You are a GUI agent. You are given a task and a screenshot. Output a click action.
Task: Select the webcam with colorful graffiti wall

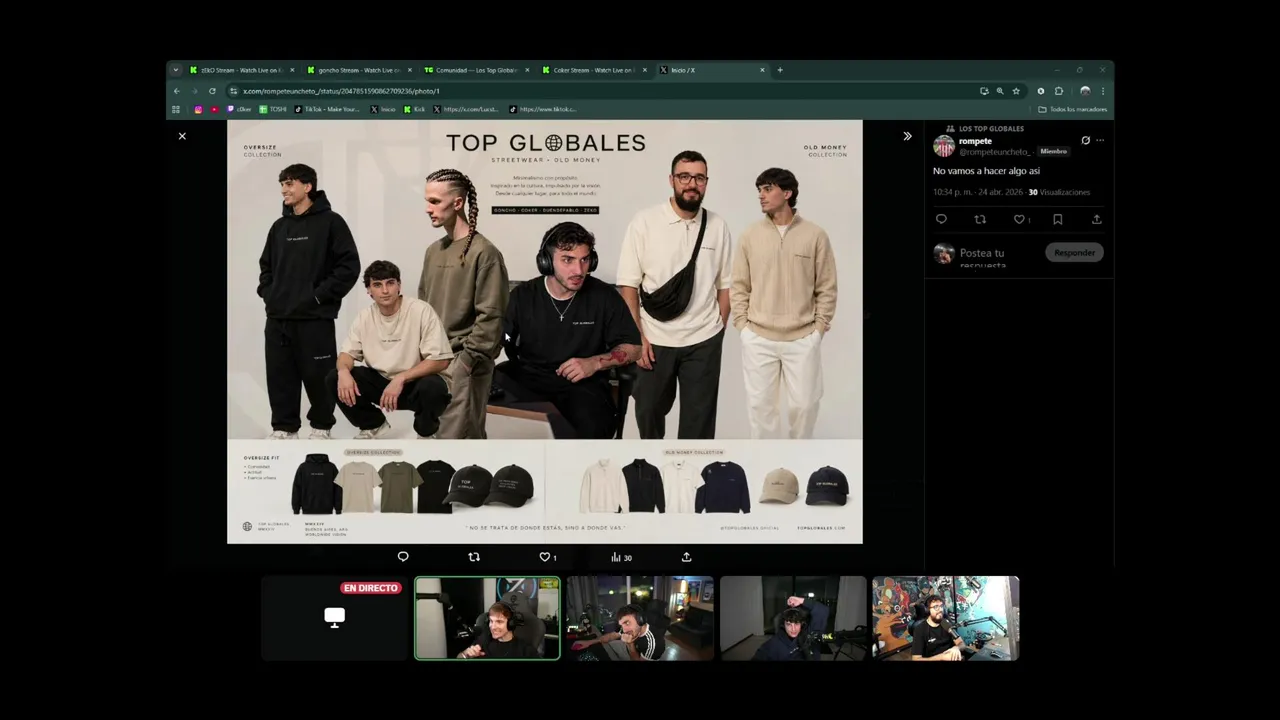point(945,618)
